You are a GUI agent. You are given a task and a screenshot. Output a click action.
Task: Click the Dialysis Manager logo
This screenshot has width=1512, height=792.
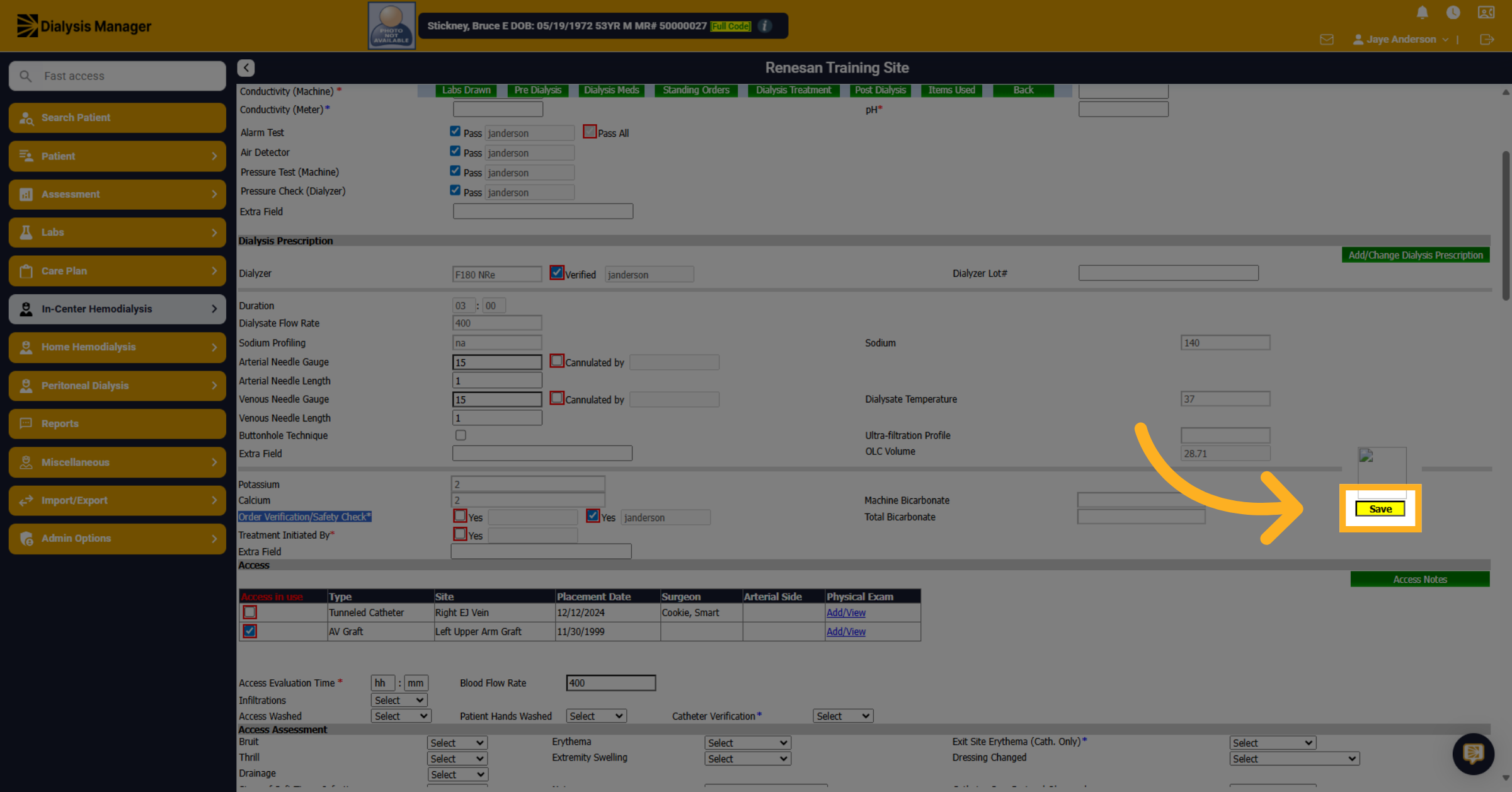point(84,26)
